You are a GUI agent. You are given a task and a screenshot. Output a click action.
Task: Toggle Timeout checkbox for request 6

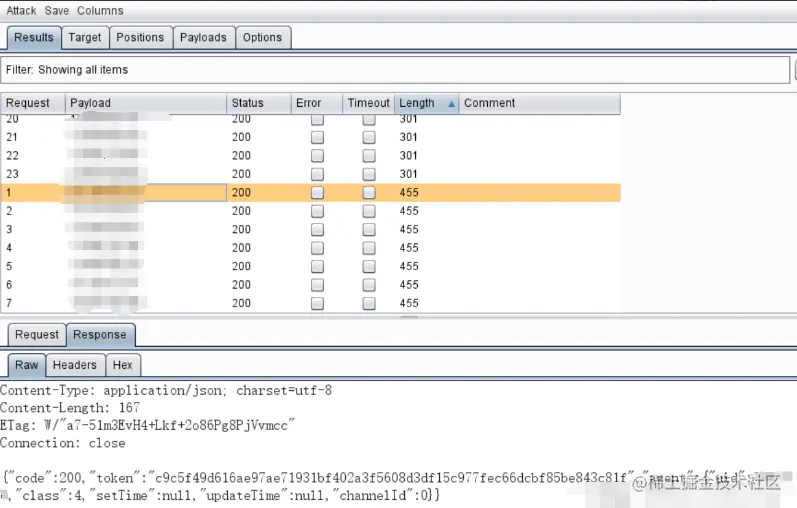click(x=369, y=285)
